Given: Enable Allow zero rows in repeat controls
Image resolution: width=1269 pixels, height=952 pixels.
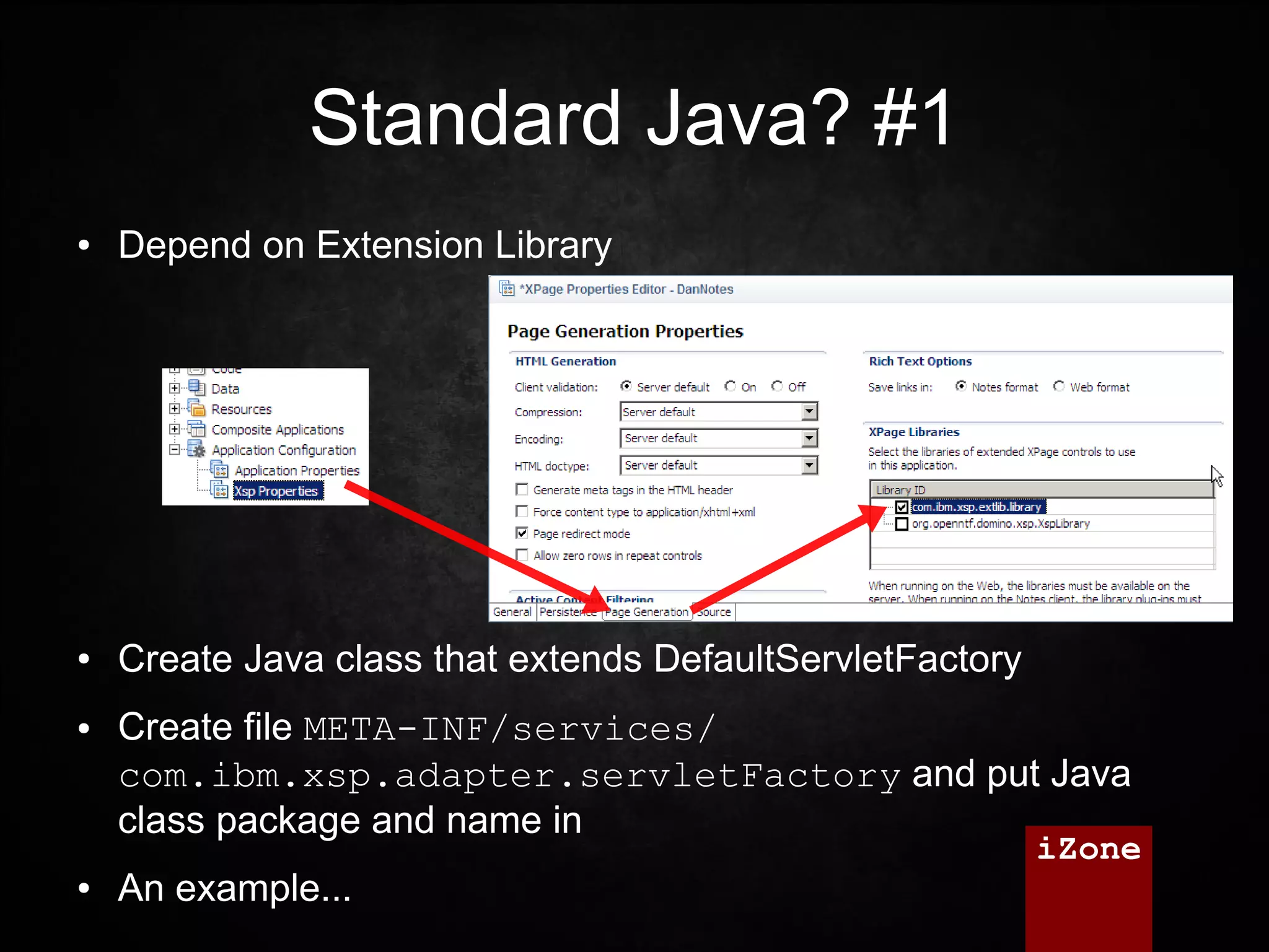Looking at the screenshot, I should point(522,554).
